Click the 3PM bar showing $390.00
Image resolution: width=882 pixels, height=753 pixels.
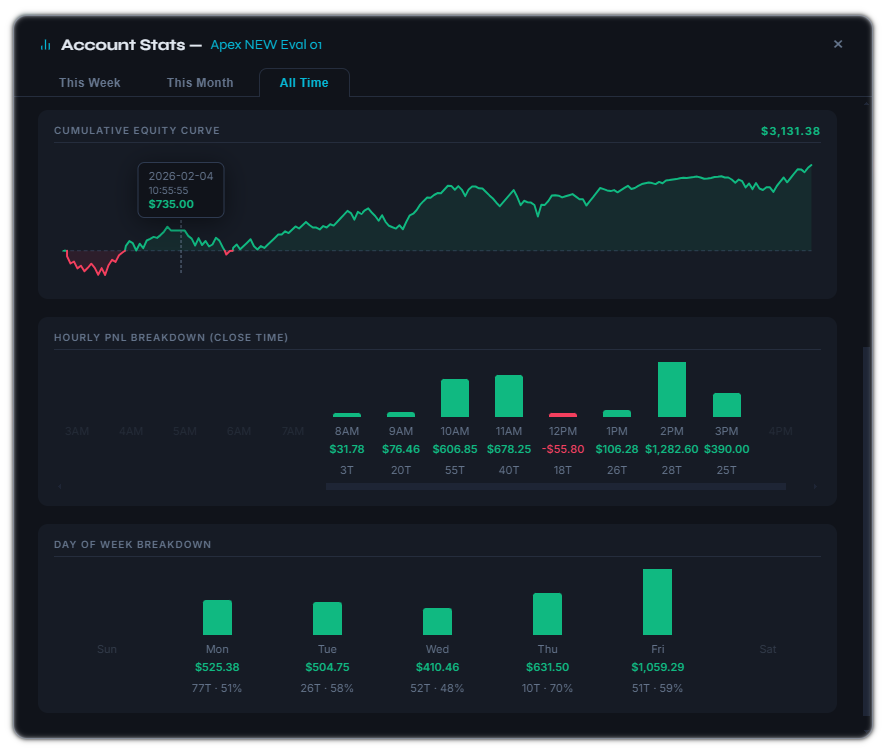coord(726,405)
